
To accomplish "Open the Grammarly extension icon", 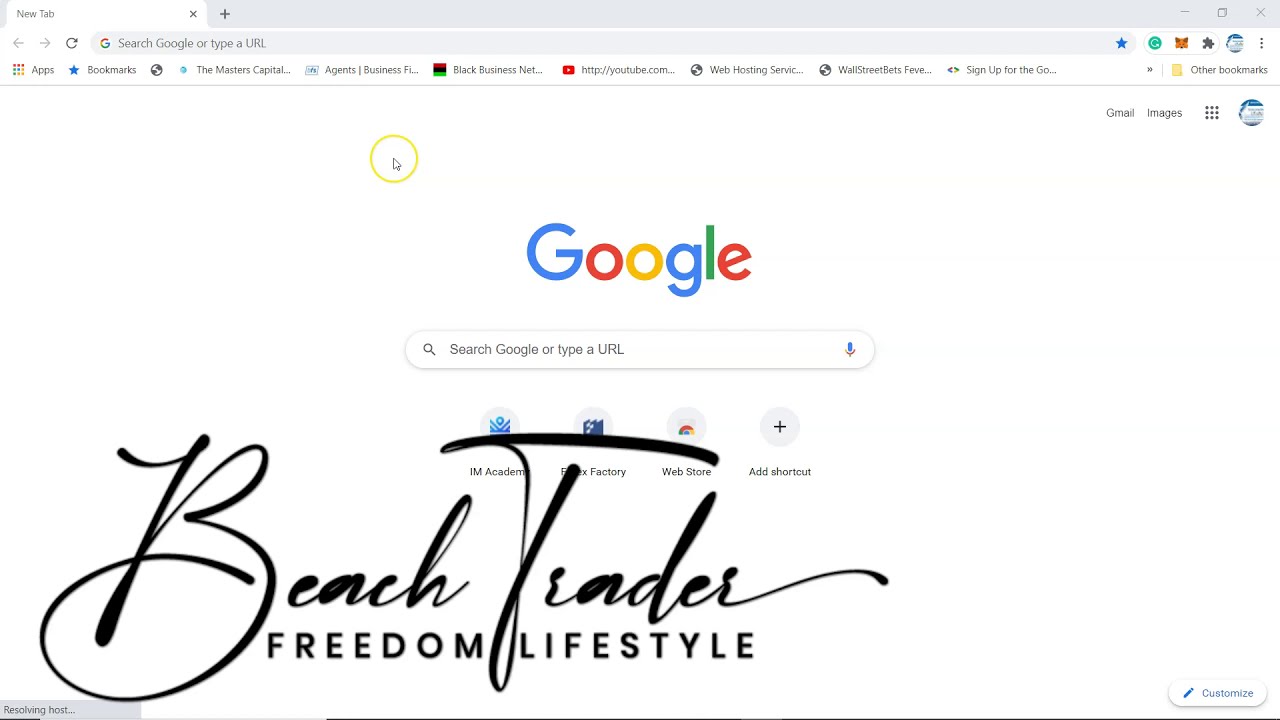I will click(1155, 43).
